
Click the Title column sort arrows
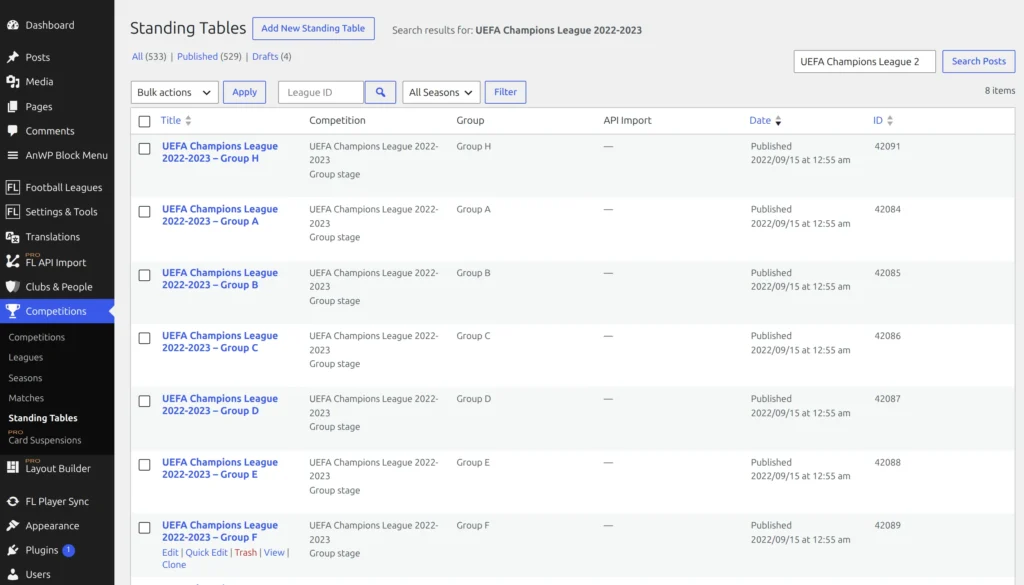pos(188,120)
